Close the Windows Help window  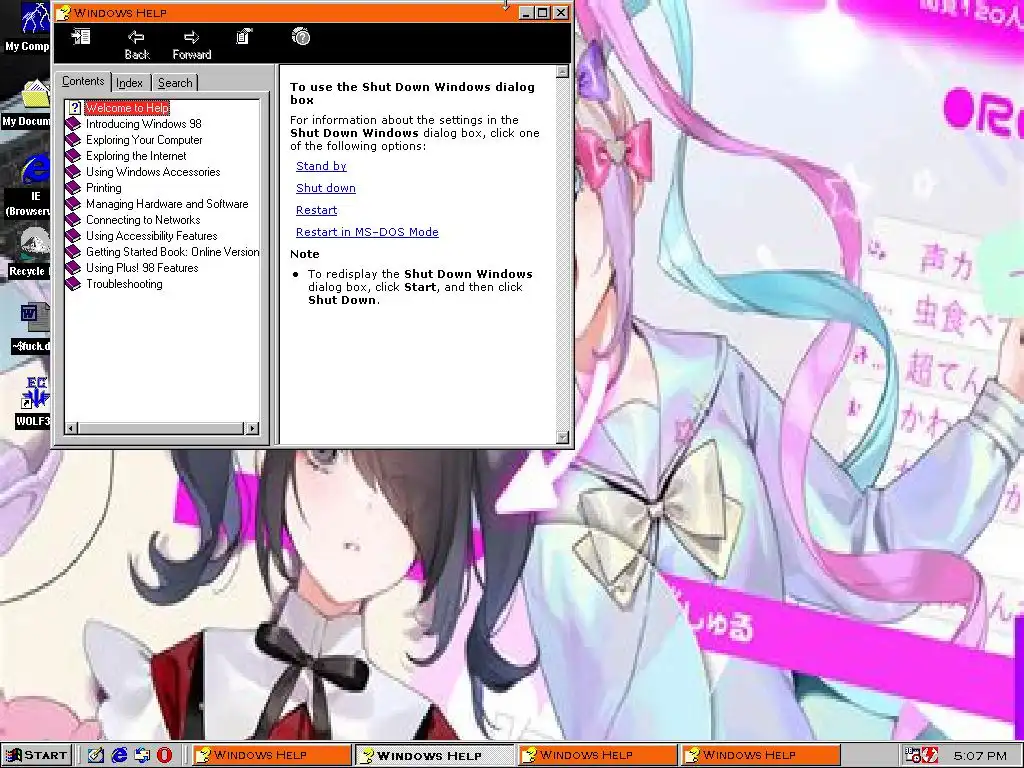pos(561,12)
